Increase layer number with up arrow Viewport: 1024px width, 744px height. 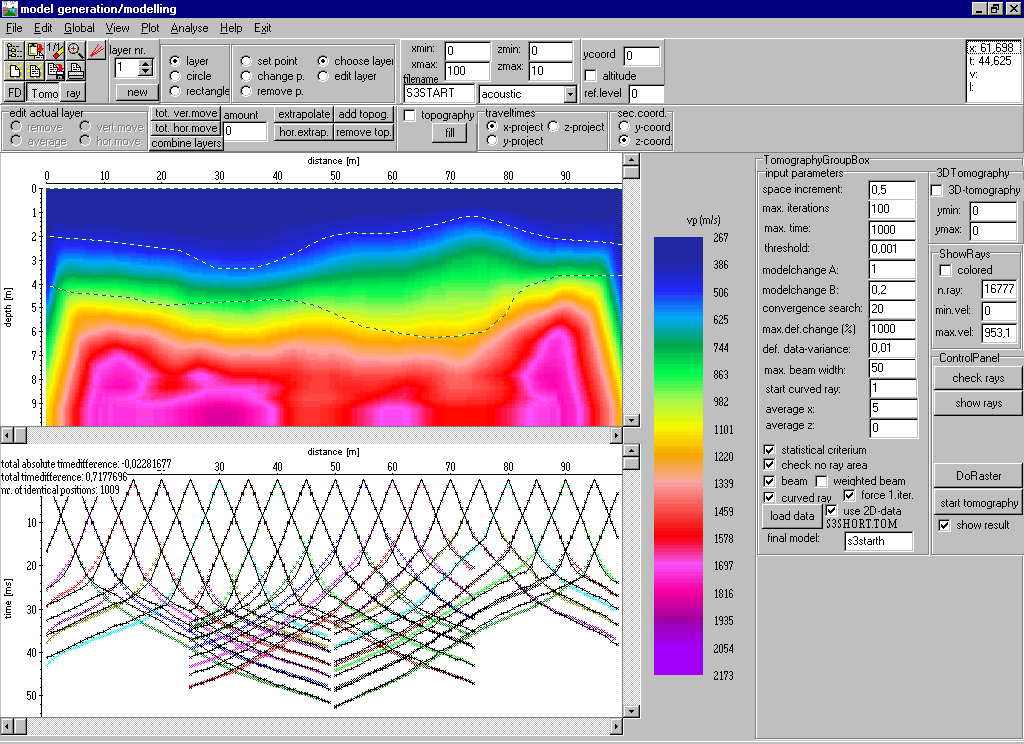pyautogui.click(x=145, y=63)
